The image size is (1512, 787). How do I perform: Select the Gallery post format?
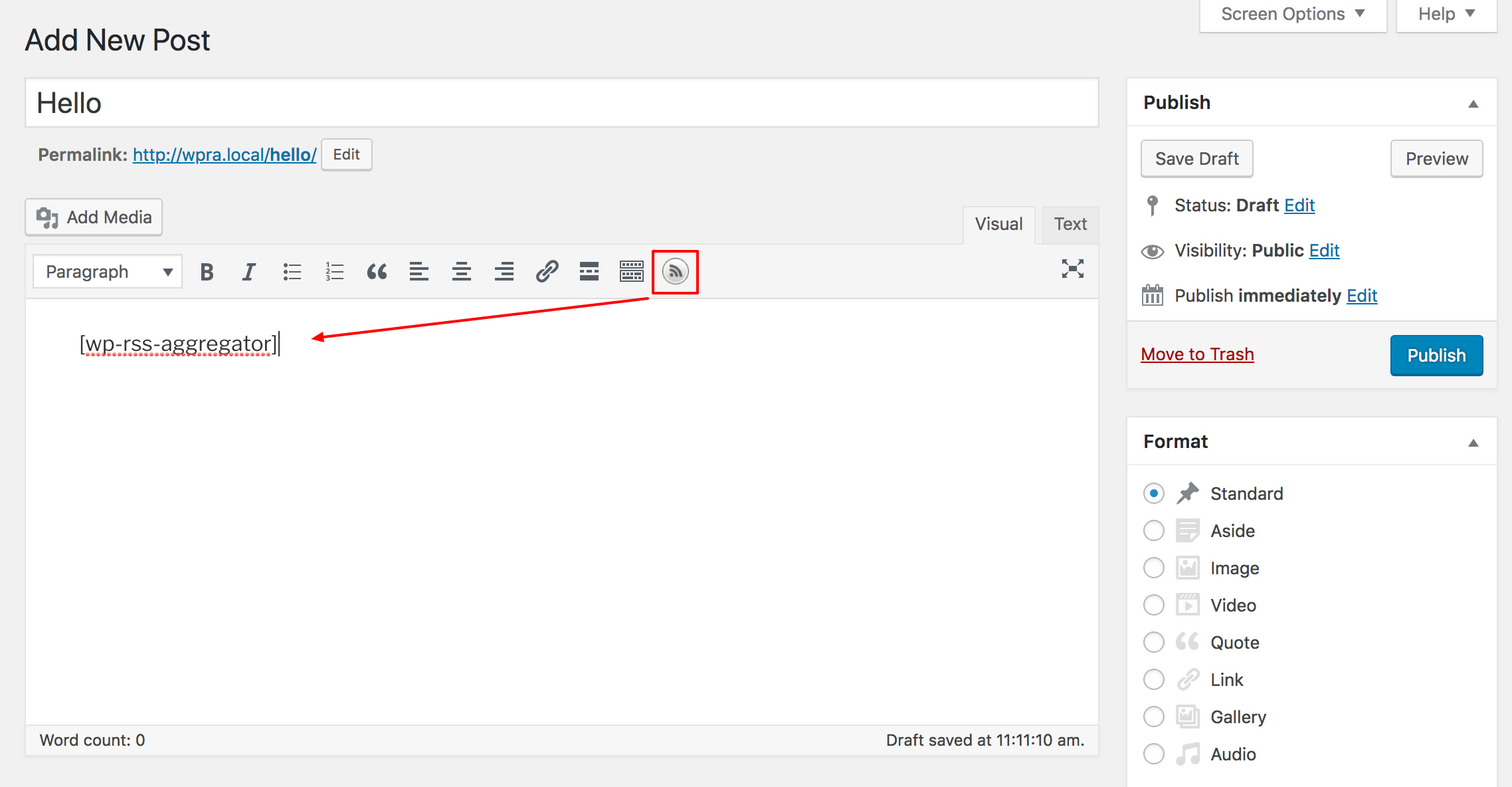1153,717
